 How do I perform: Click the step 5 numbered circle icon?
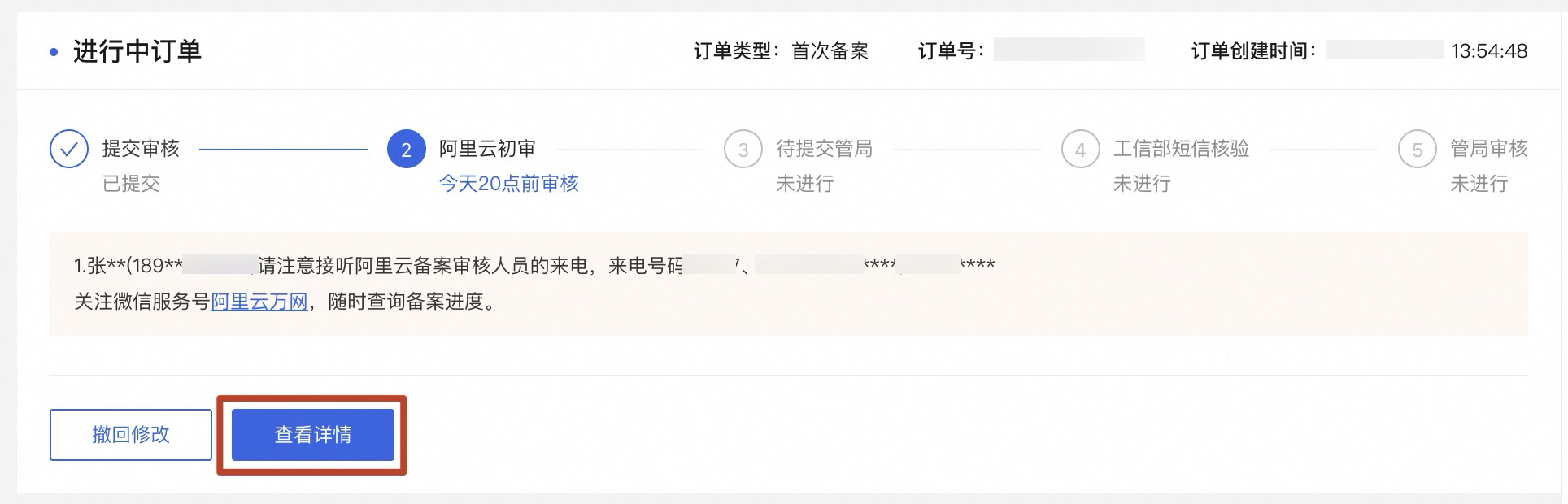1417,150
